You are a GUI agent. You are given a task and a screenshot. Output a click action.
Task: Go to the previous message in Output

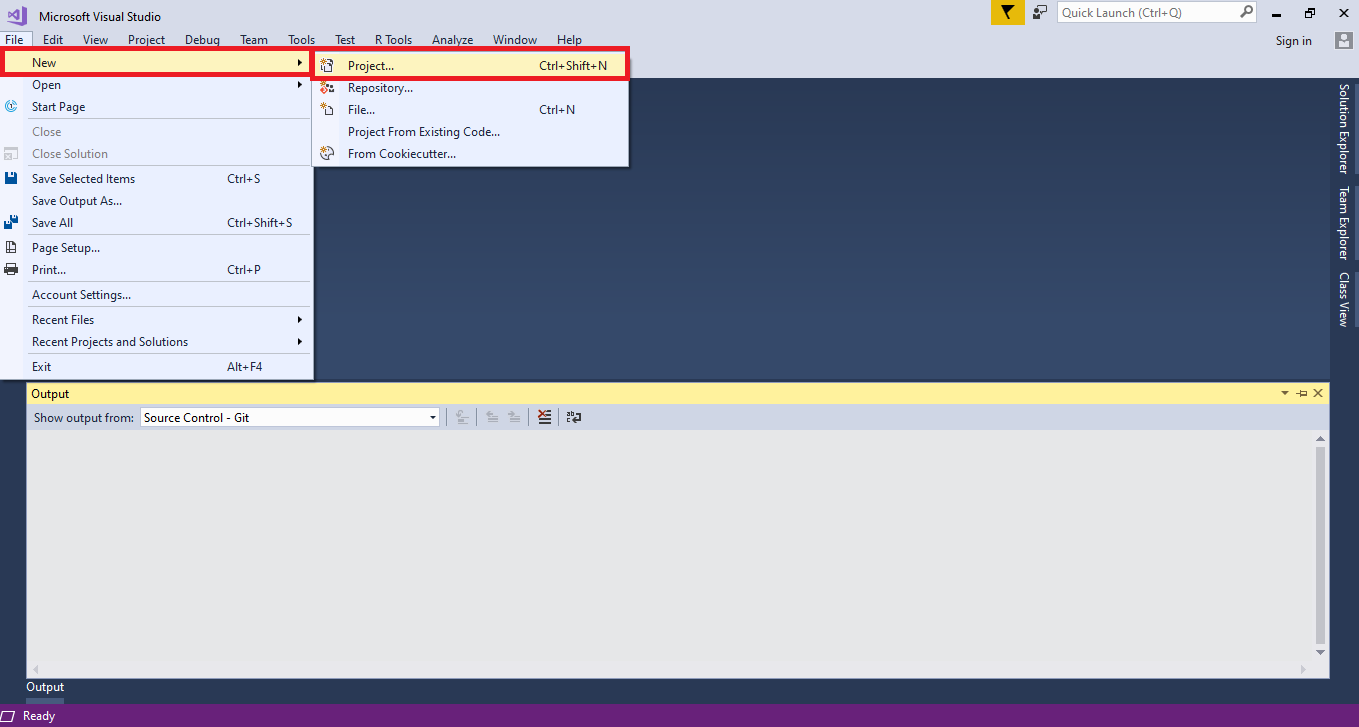point(492,416)
